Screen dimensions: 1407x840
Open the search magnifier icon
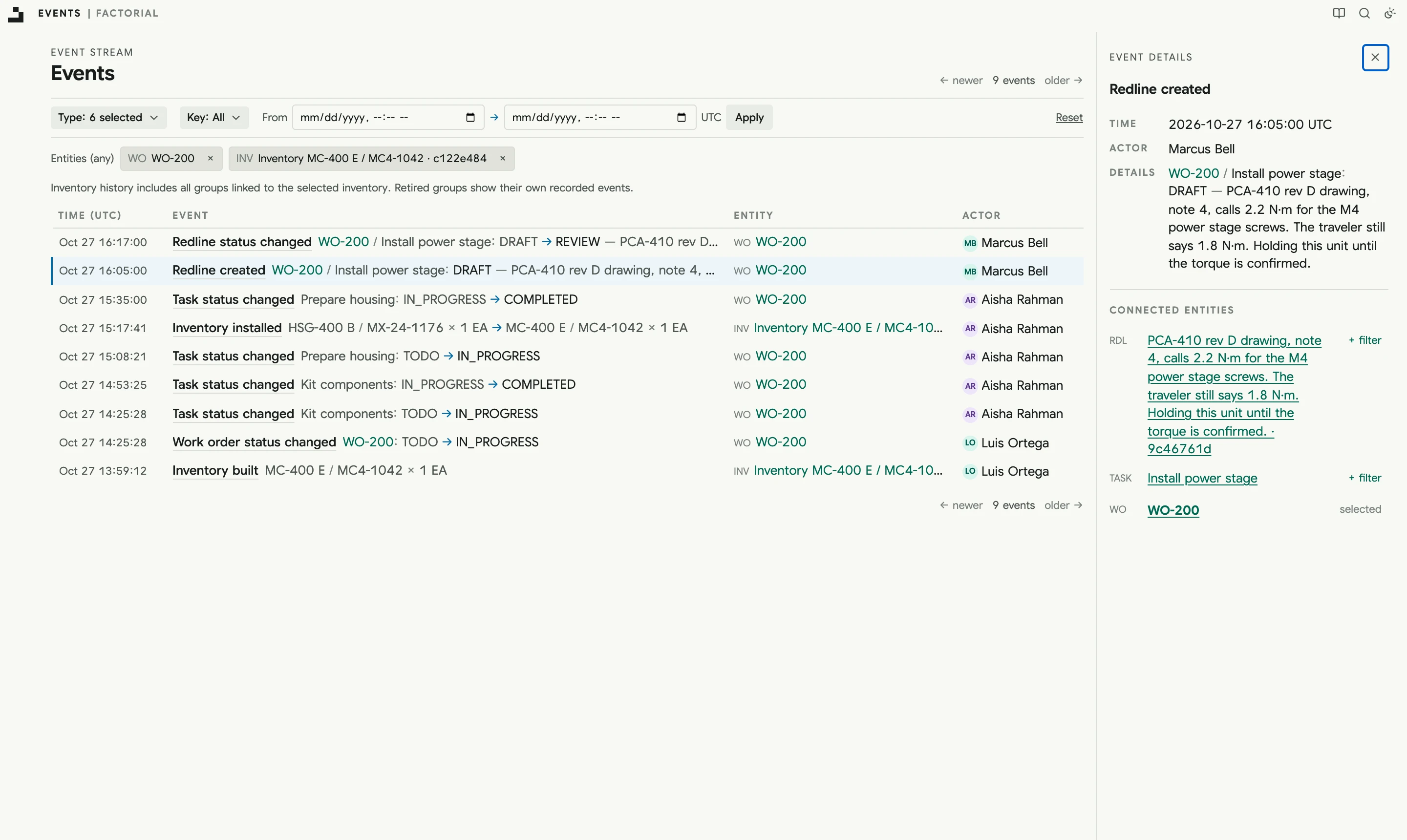(1364, 13)
